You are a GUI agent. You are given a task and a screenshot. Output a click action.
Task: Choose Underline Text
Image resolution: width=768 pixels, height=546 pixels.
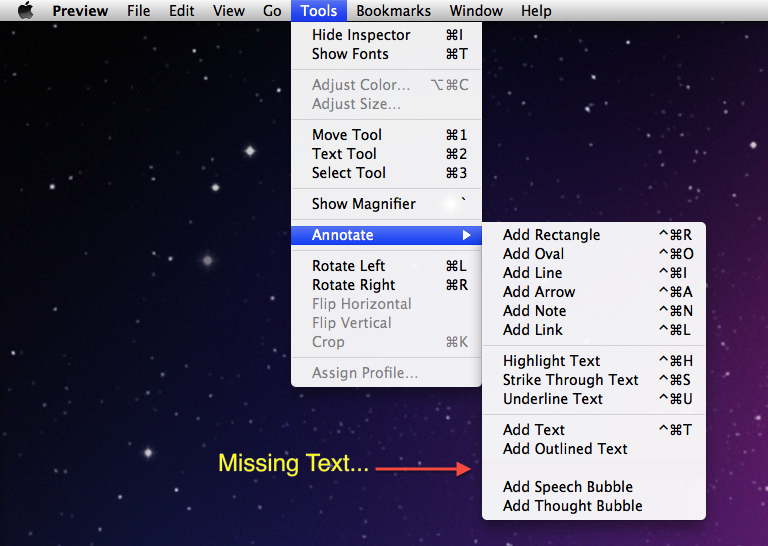(x=594, y=399)
